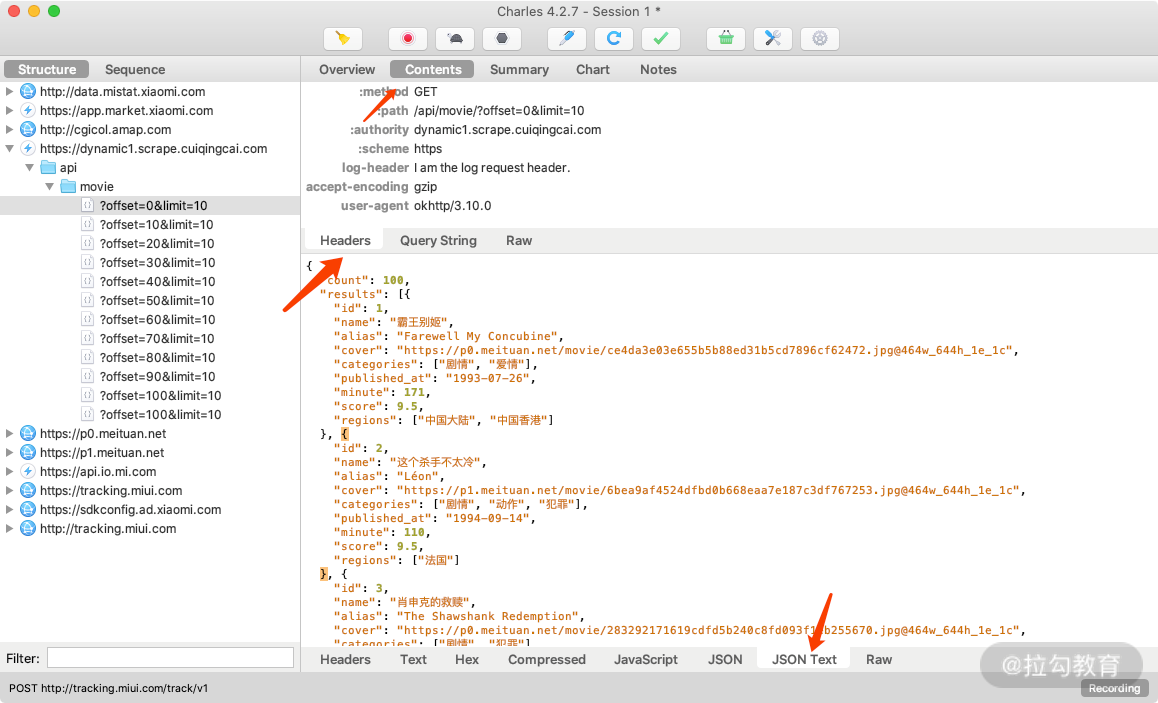This screenshot has height=703, width=1158.
Task: Click globe icon of tracking.miui.com https
Action: click(x=28, y=490)
